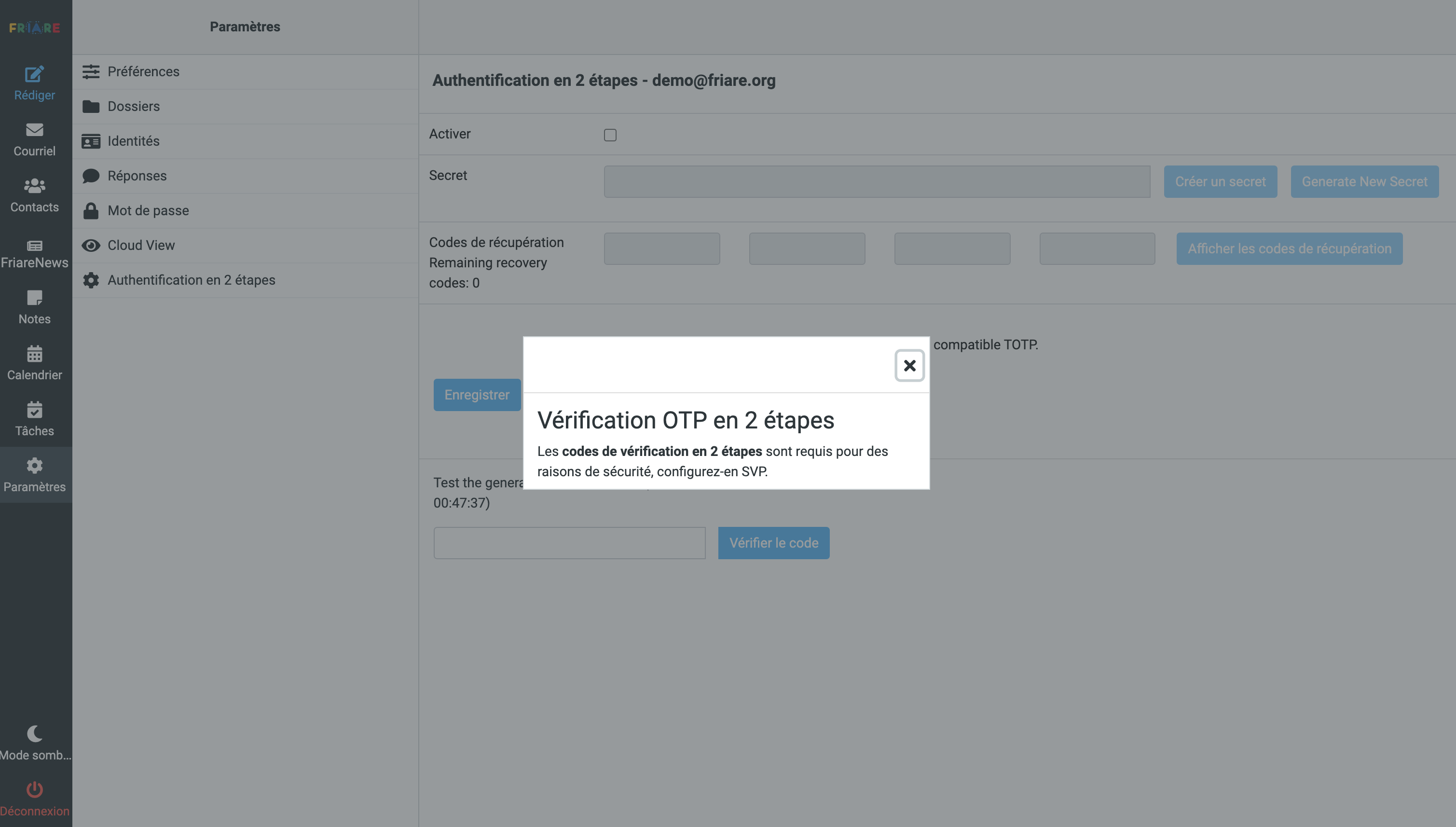Toggle Mode sombre moon icon
This screenshot has height=827, width=1456.
tap(34, 733)
